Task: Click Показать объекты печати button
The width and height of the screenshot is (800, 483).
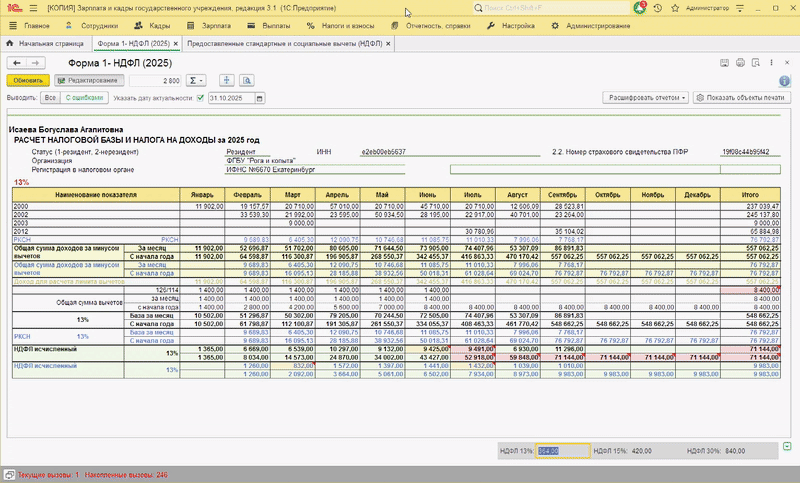Action: point(742,97)
